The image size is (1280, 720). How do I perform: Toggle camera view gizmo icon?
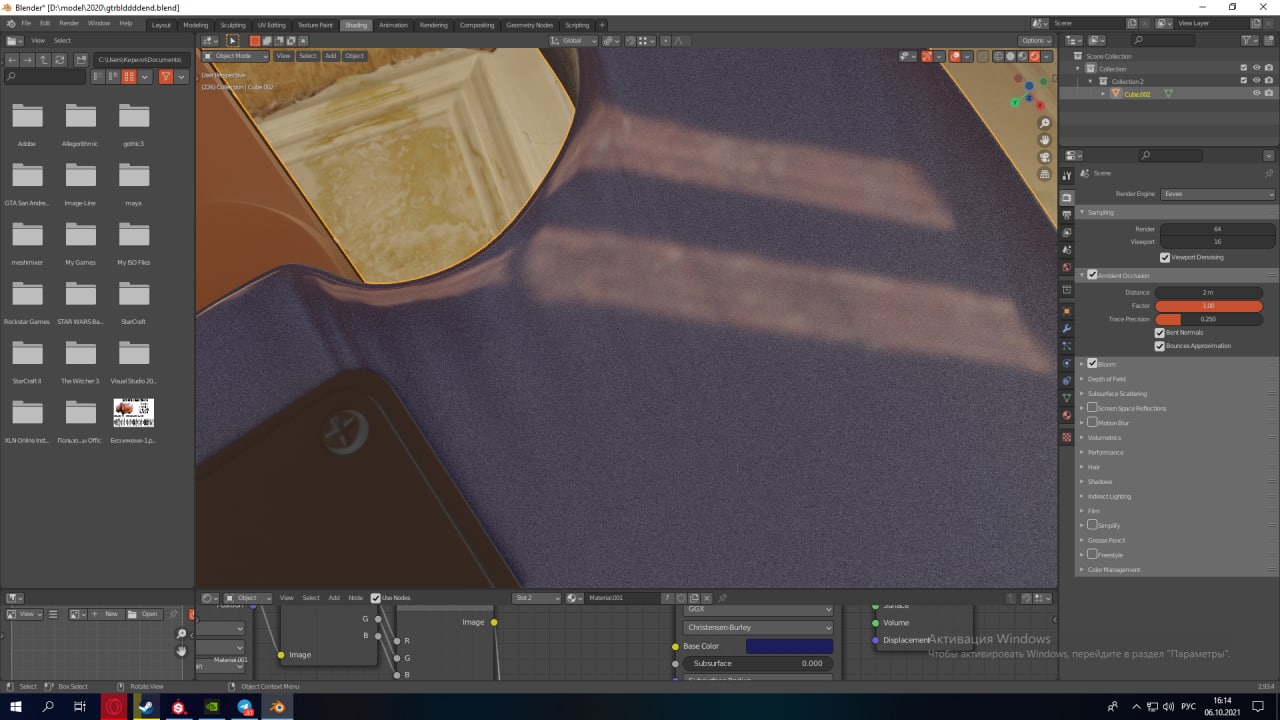tap(1044, 157)
